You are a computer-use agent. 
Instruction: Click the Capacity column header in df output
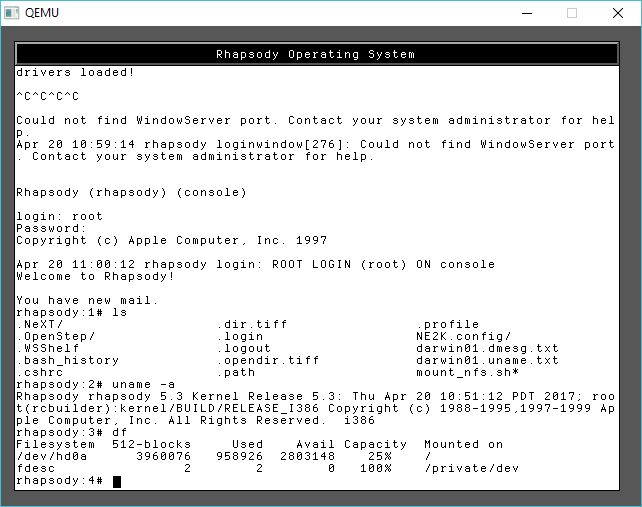375,445
